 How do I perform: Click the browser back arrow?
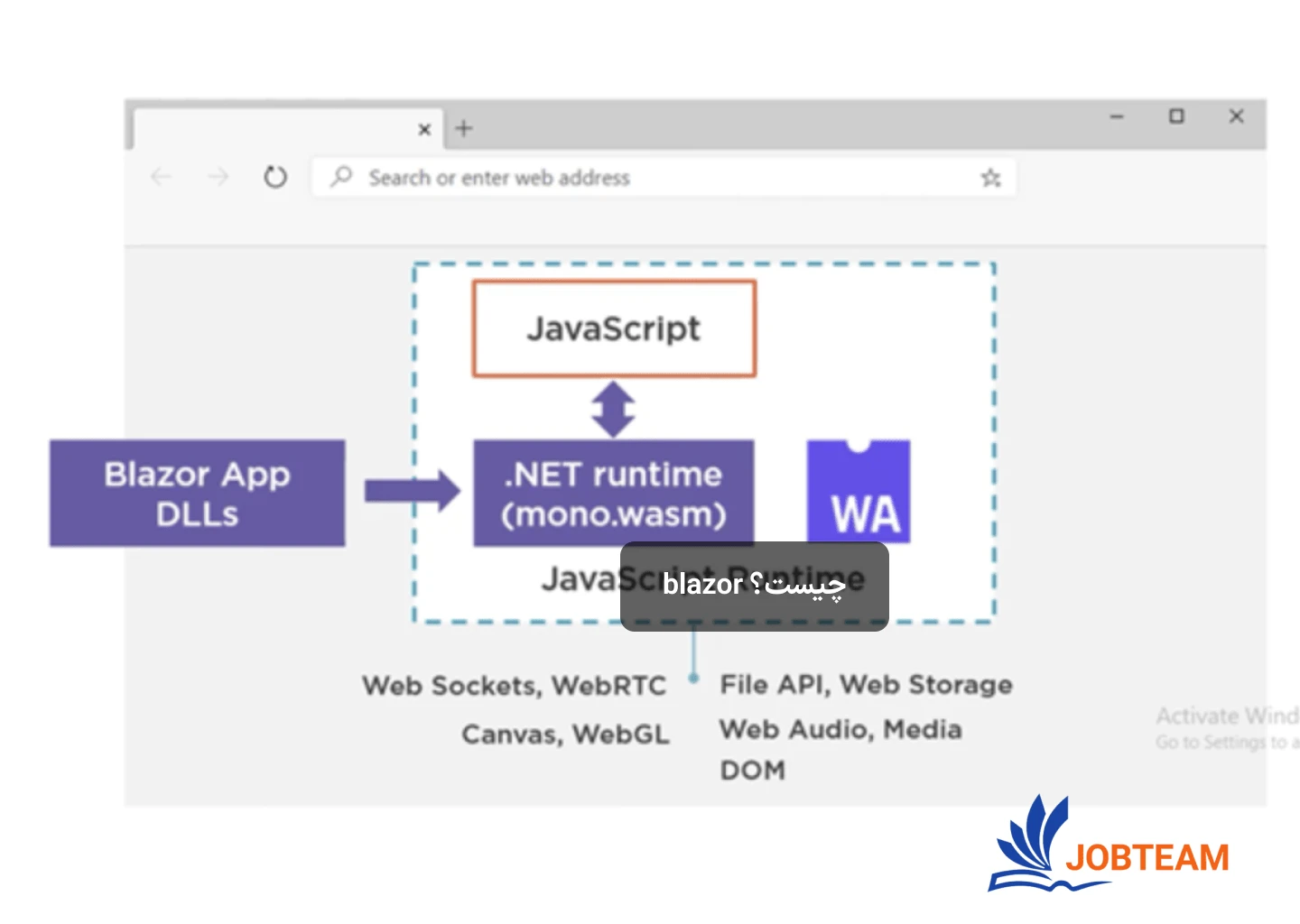click(x=162, y=177)
